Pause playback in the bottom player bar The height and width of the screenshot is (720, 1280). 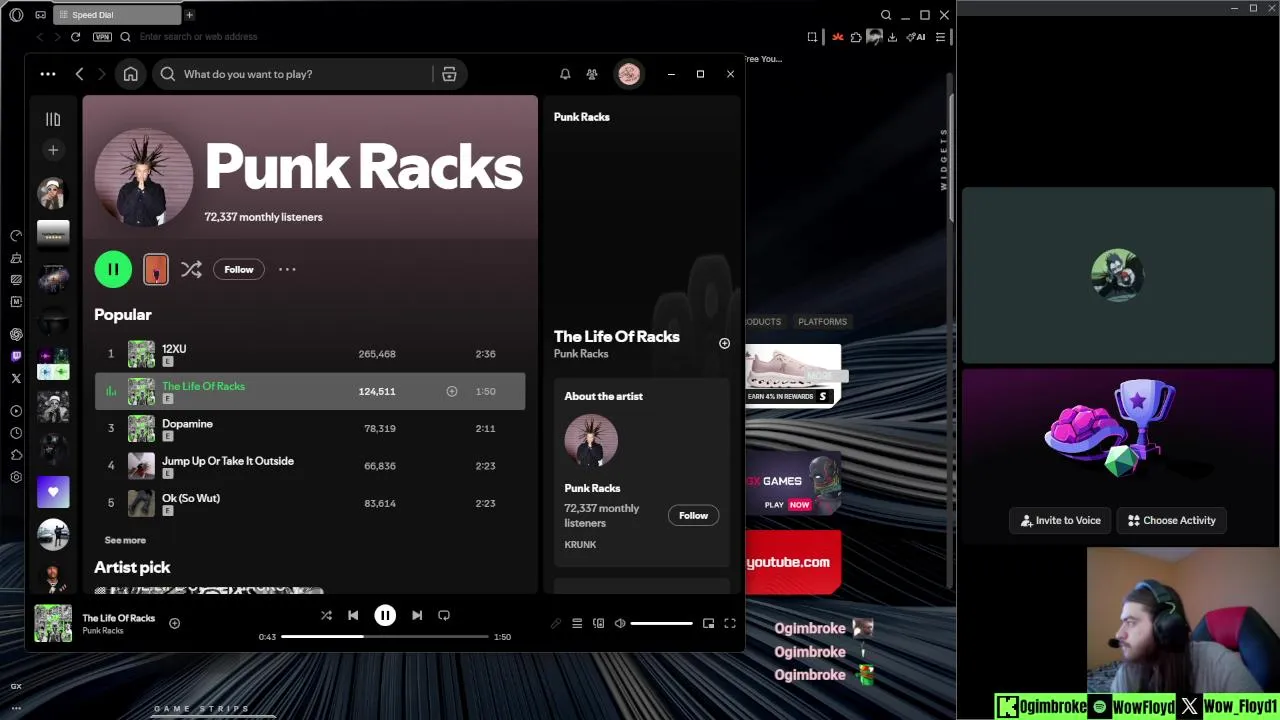tap(385, 615)
